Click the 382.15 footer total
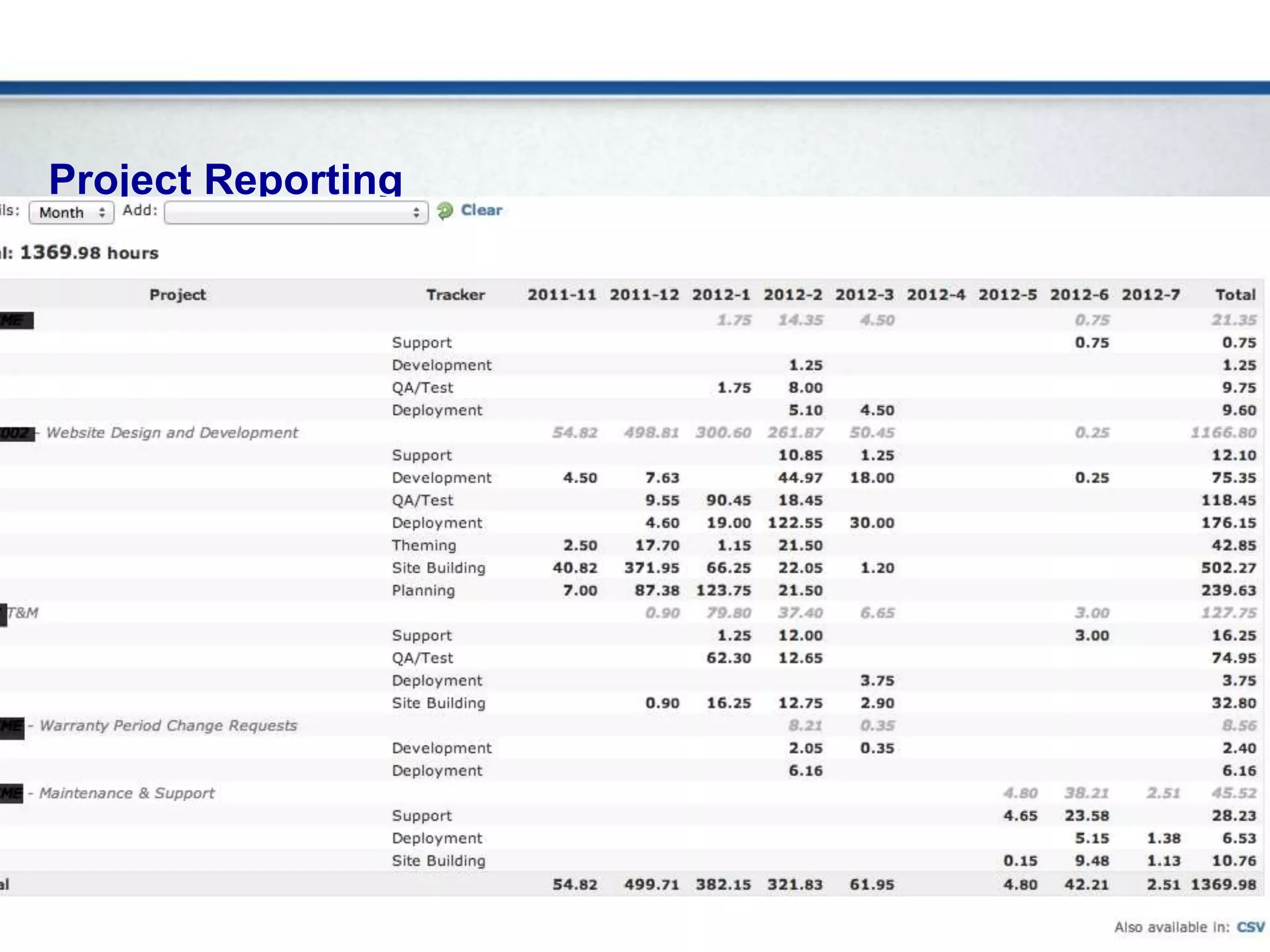 point(723,884)
